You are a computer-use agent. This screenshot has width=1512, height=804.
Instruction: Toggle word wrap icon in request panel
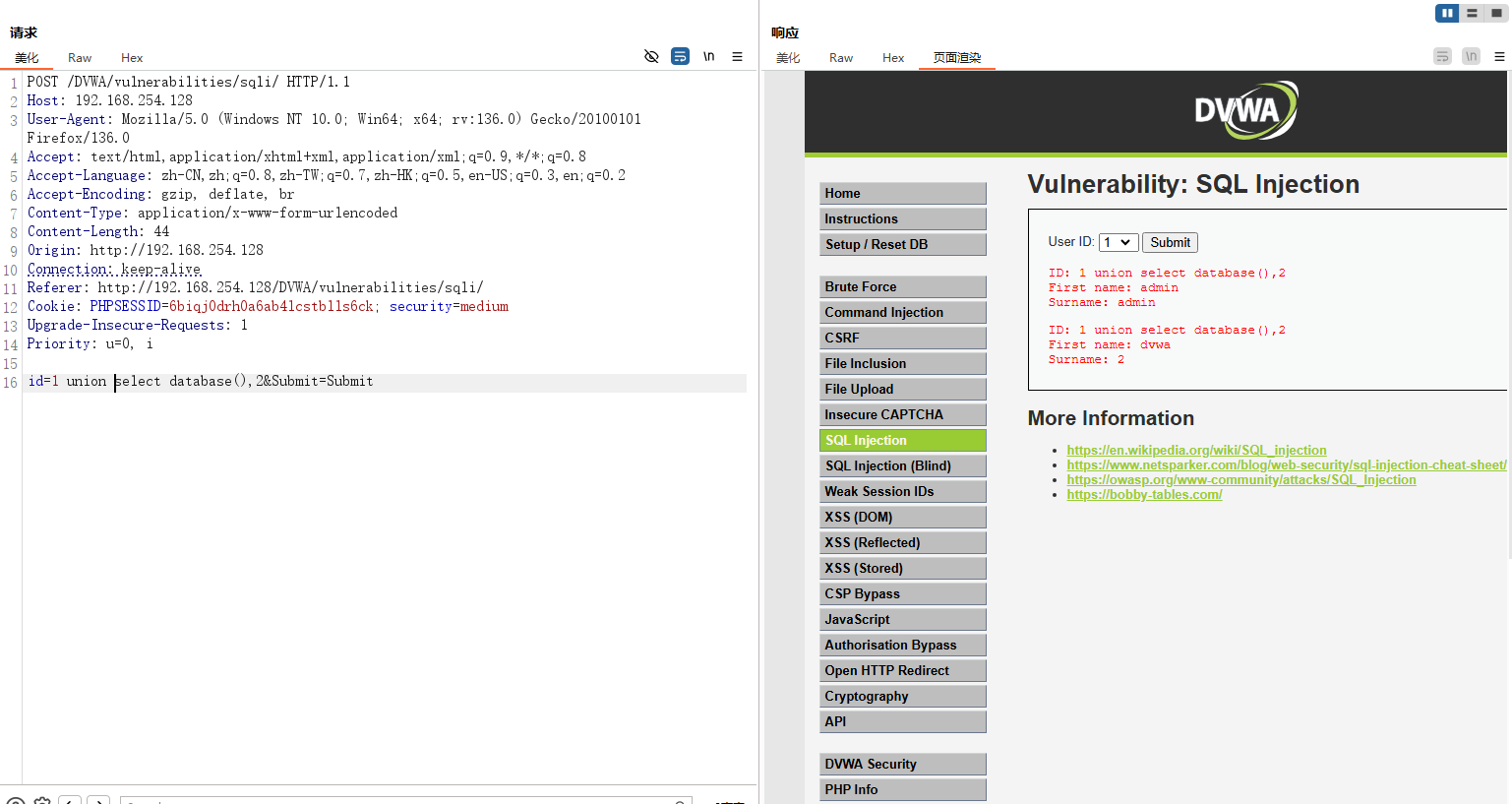(680, 56)
